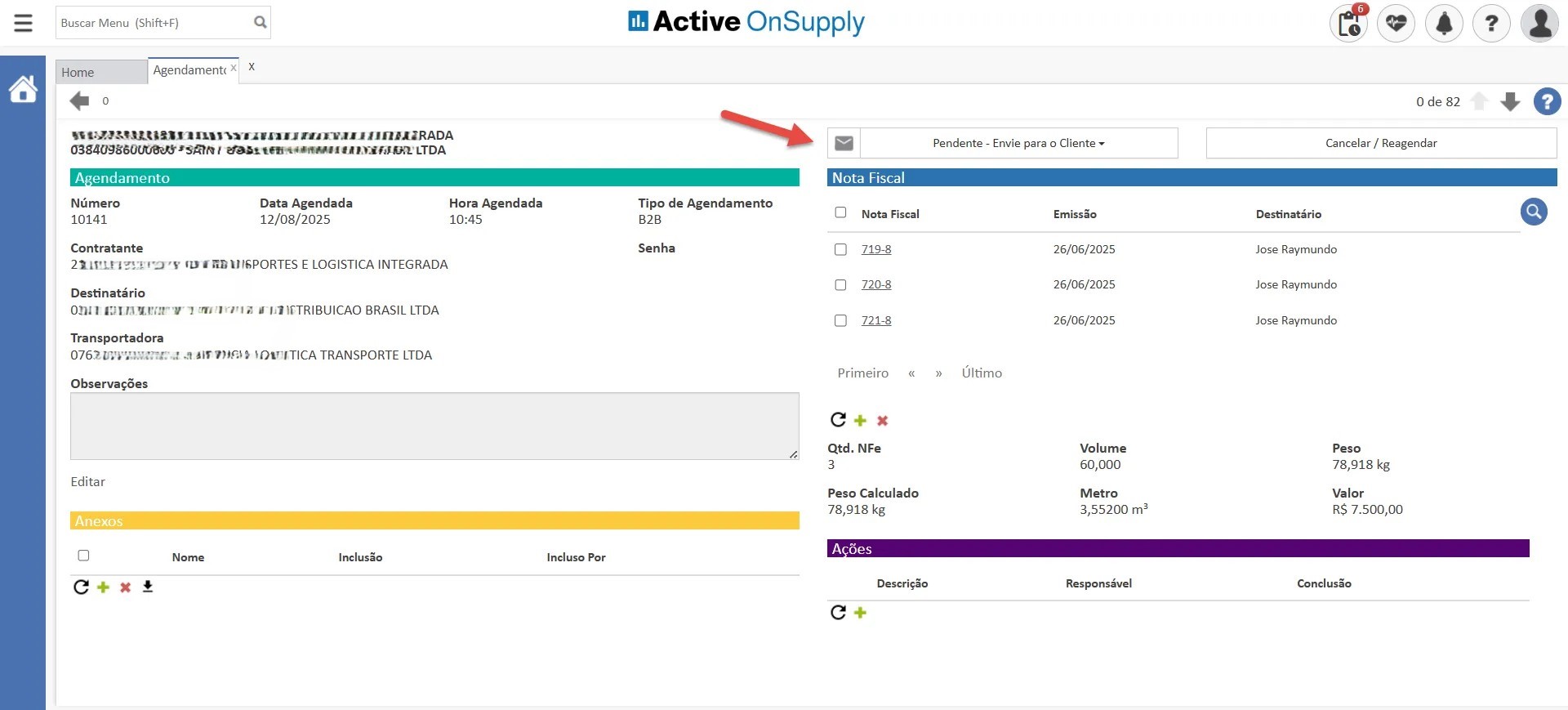
Task: Open the notifications bell
Action: click(x=1443, y=23)
